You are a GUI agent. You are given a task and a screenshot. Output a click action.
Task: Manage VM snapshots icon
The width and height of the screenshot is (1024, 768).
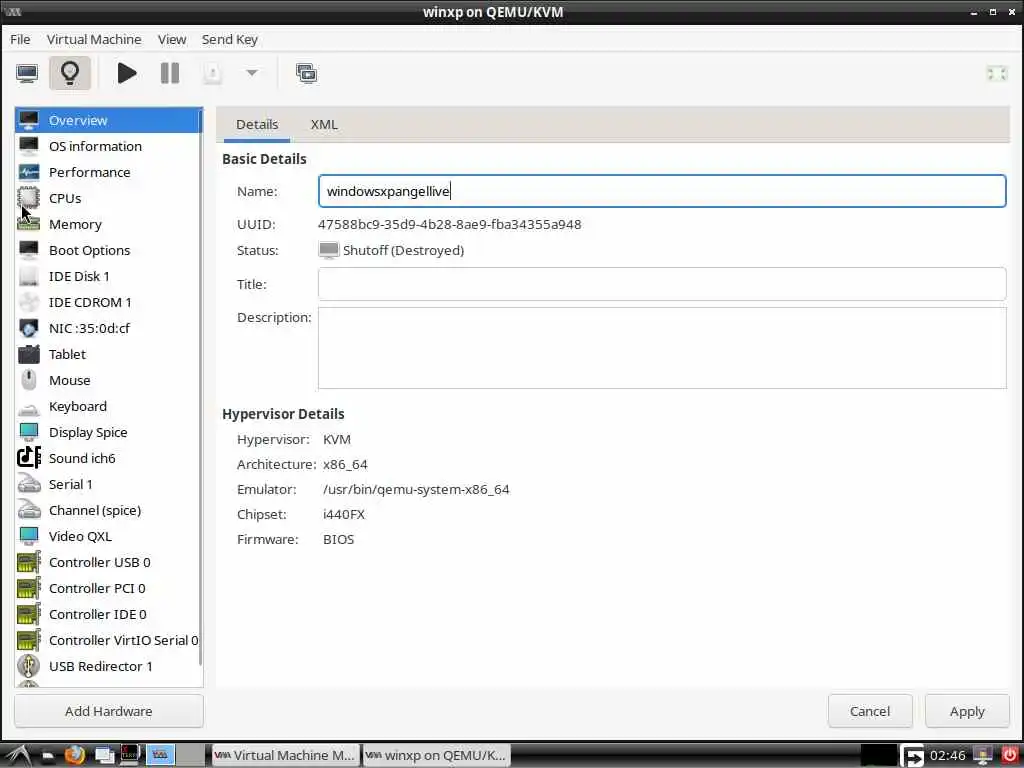306,73
